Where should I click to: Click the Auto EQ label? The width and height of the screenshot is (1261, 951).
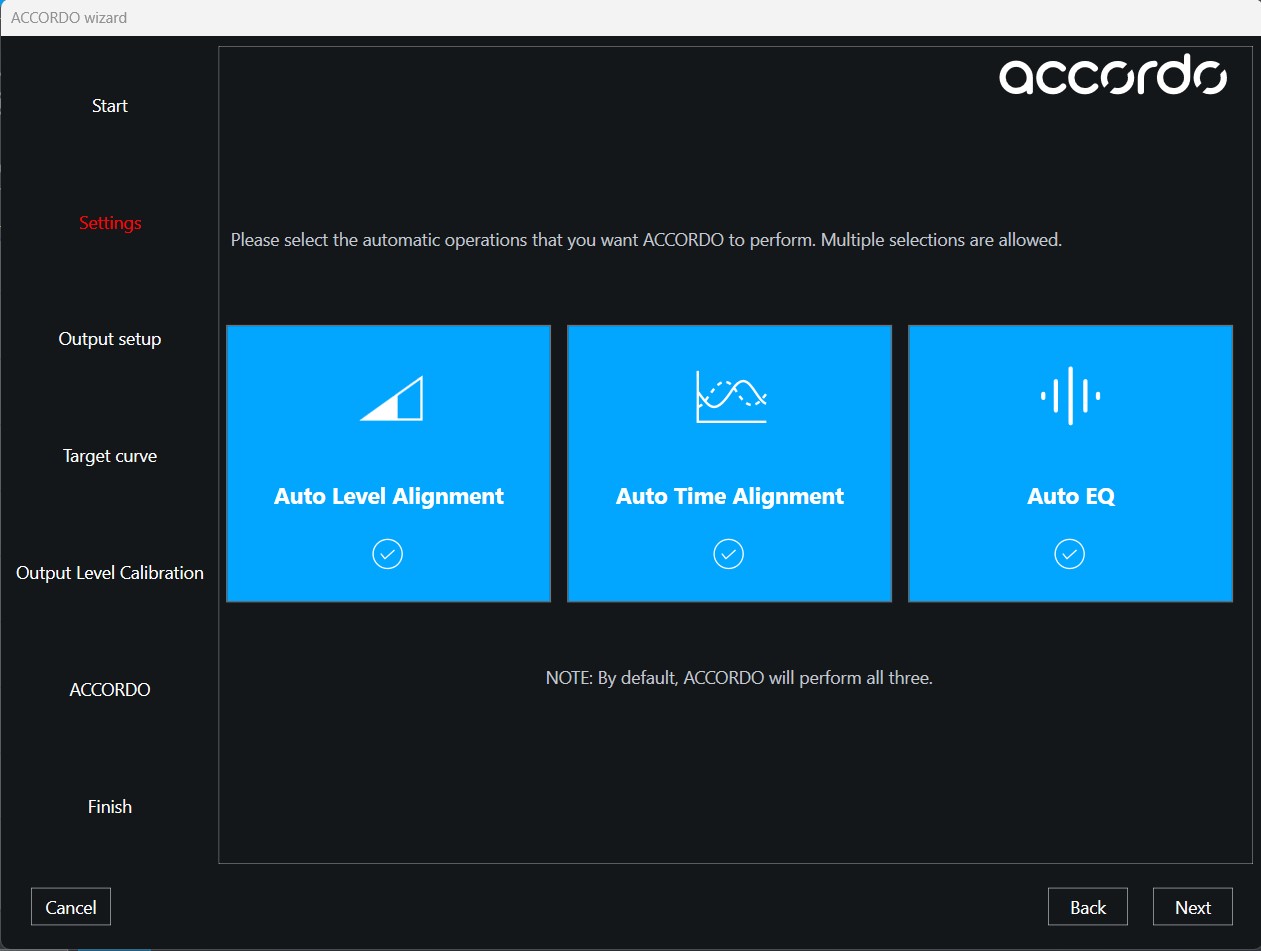[1071, 496]
